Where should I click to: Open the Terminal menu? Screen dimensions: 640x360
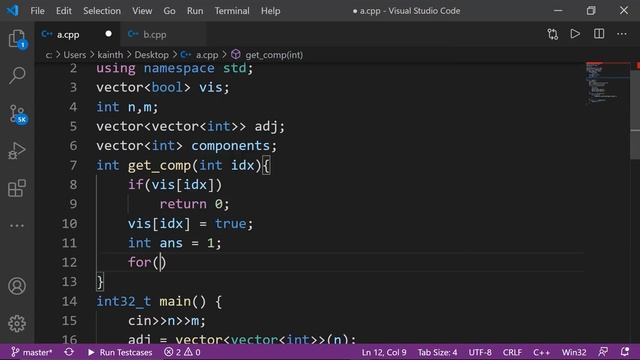pyautogui.click(x=232, y=11)
